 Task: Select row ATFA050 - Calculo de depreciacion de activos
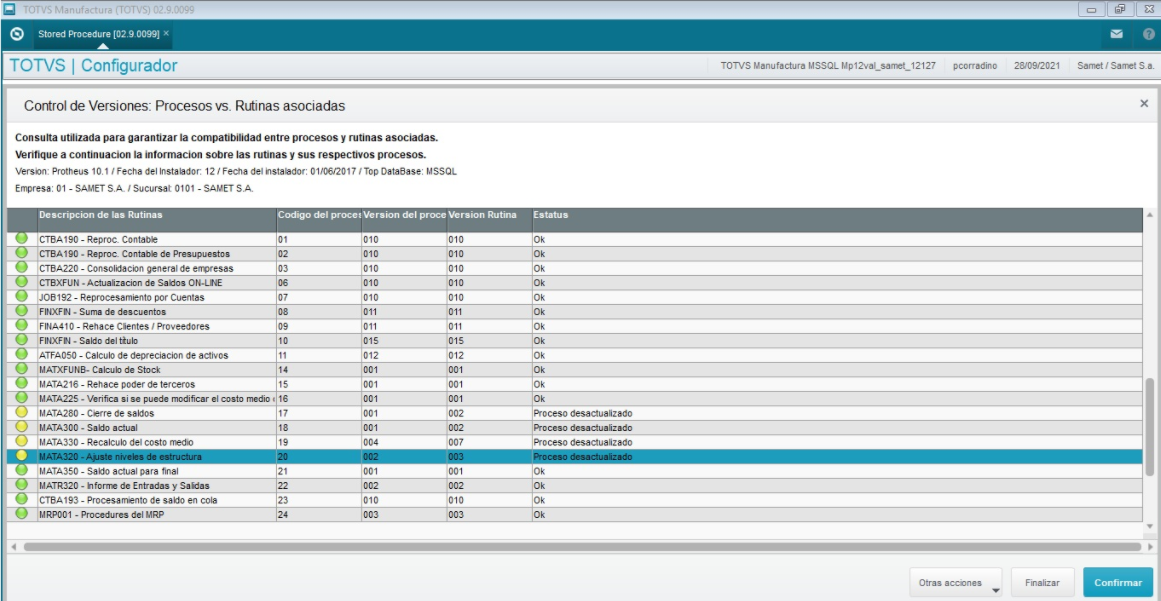[575, 355]
